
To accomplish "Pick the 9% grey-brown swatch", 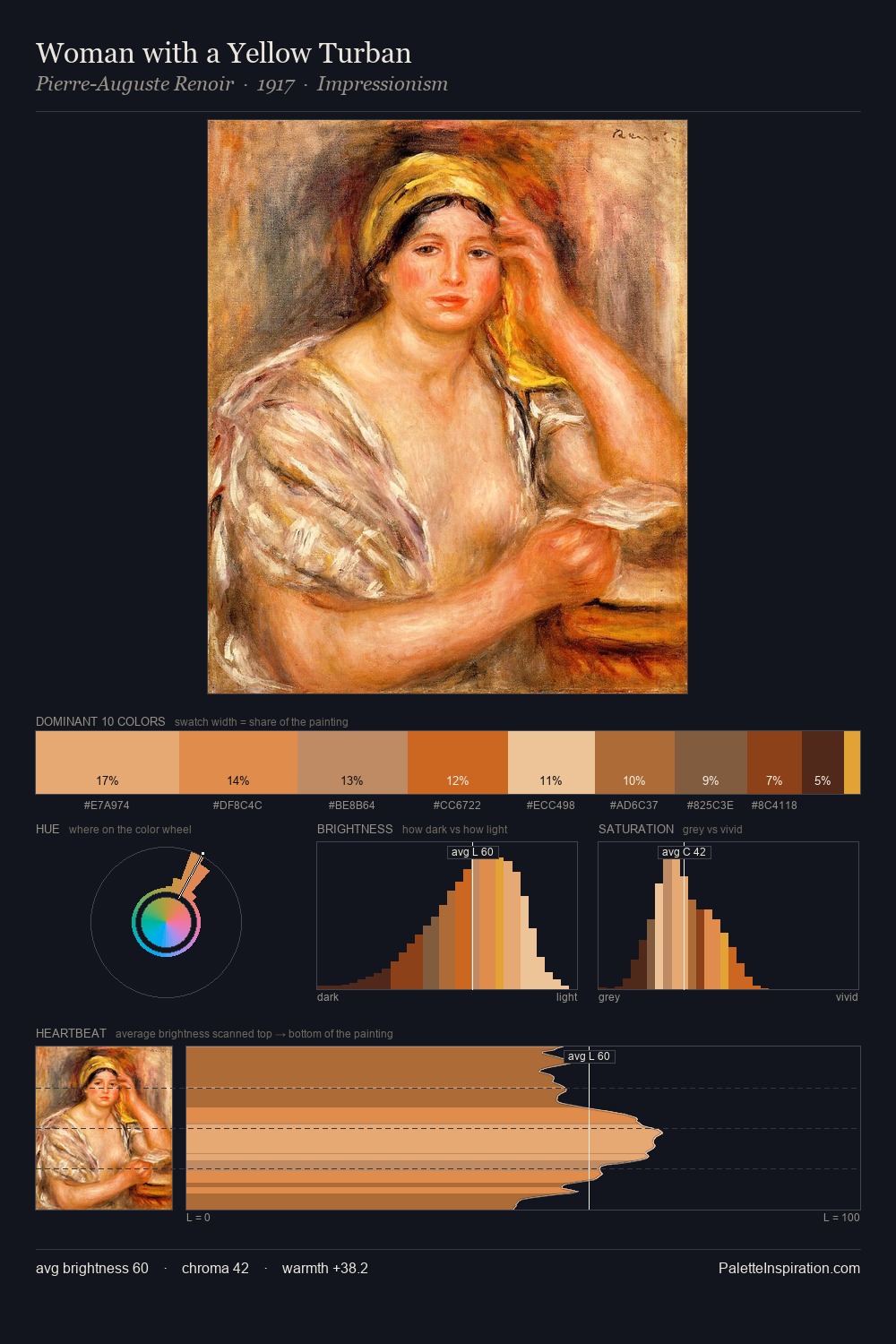I will (x=711, y=762).
